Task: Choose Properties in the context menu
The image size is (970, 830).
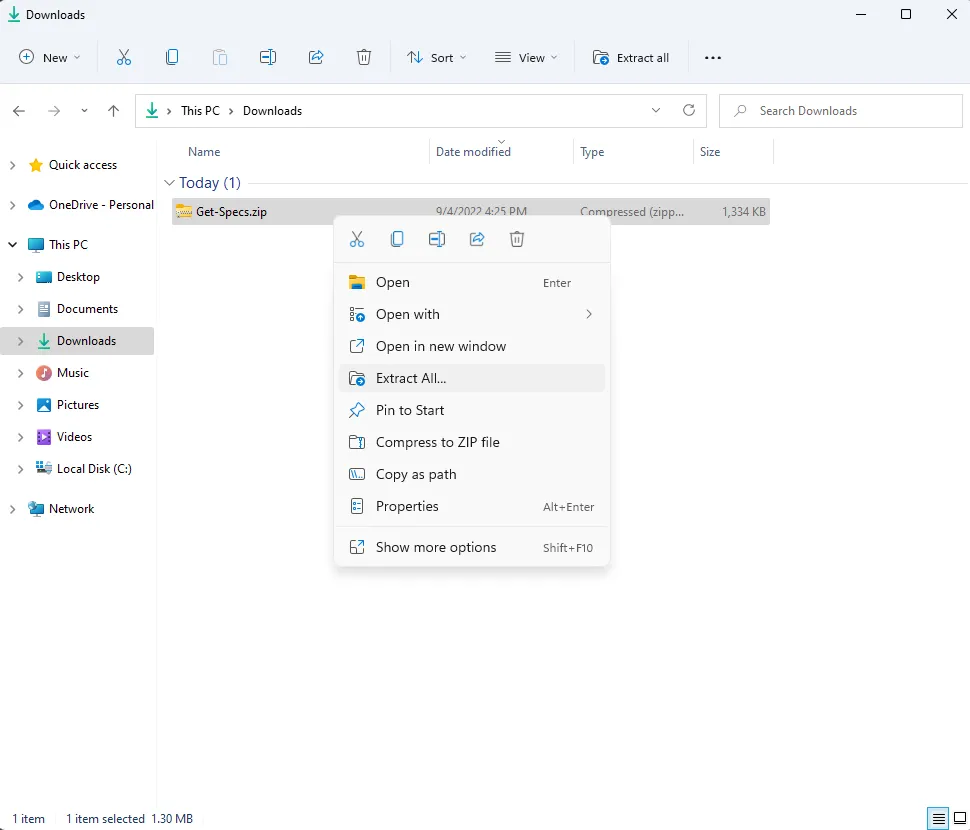Action: 407,506
